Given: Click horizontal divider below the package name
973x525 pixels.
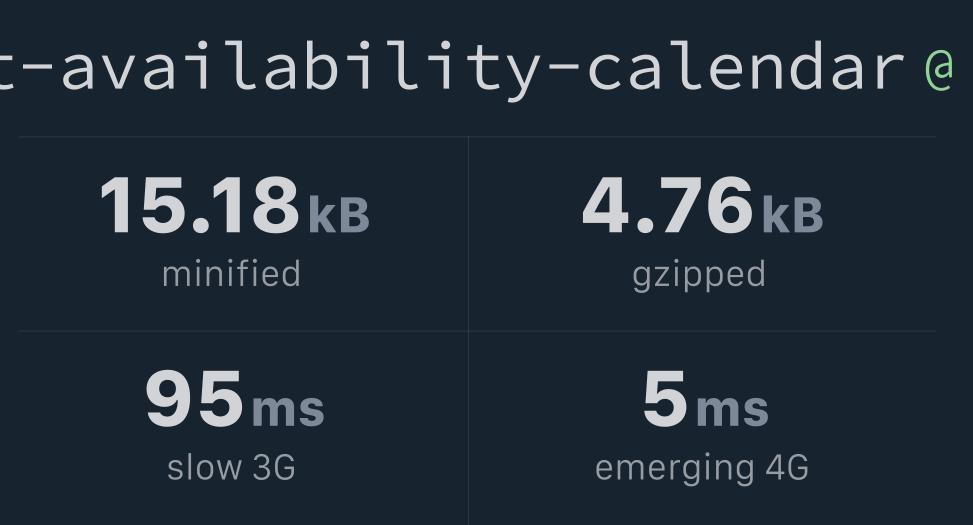Looking at the screenshot, I should click(x=477, y=137).
